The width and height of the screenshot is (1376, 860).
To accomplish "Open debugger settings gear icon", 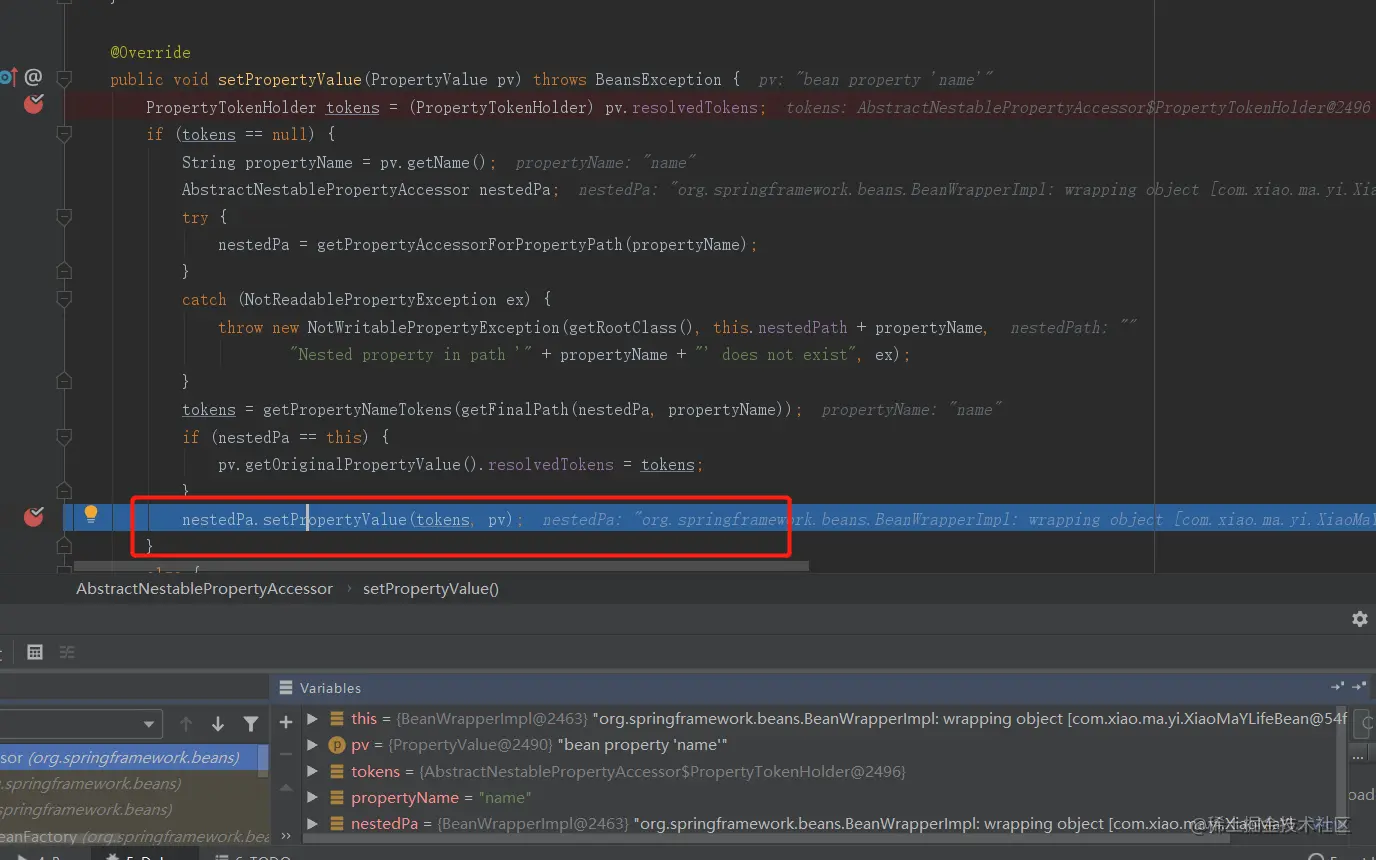I will pos(1360,619).
